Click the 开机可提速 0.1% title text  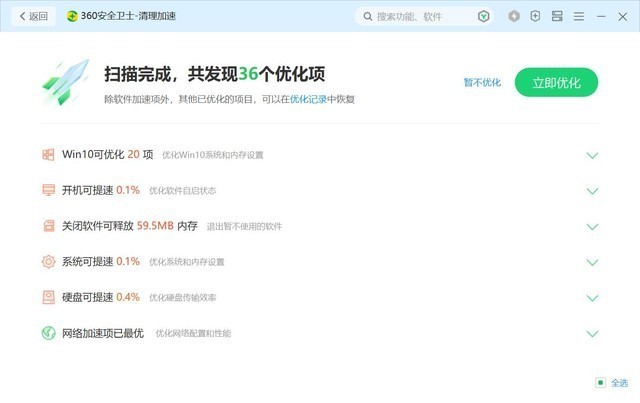[x=101, y=190]
